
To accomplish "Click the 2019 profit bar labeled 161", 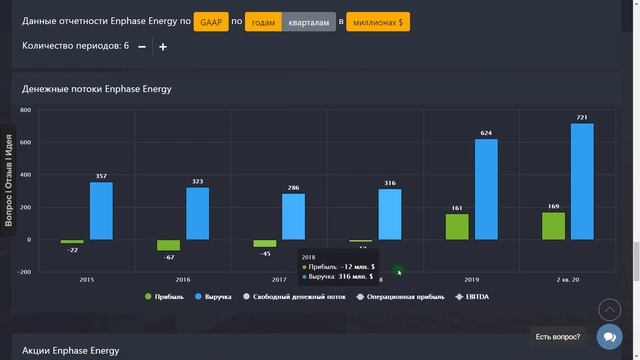I will (x=457, y=227).
